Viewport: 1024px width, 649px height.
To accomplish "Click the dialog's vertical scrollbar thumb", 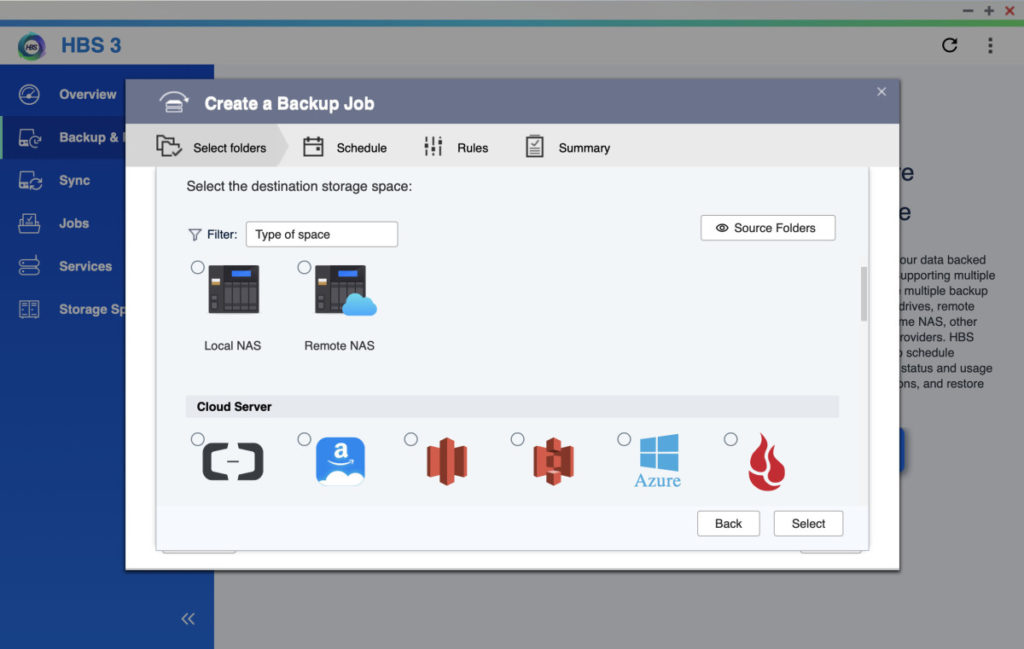I will (864, 294).
